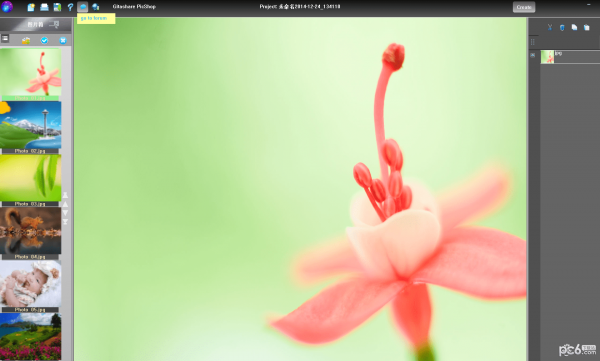Click the 'Photo_04.jpg' filename label

click(30, 257)
